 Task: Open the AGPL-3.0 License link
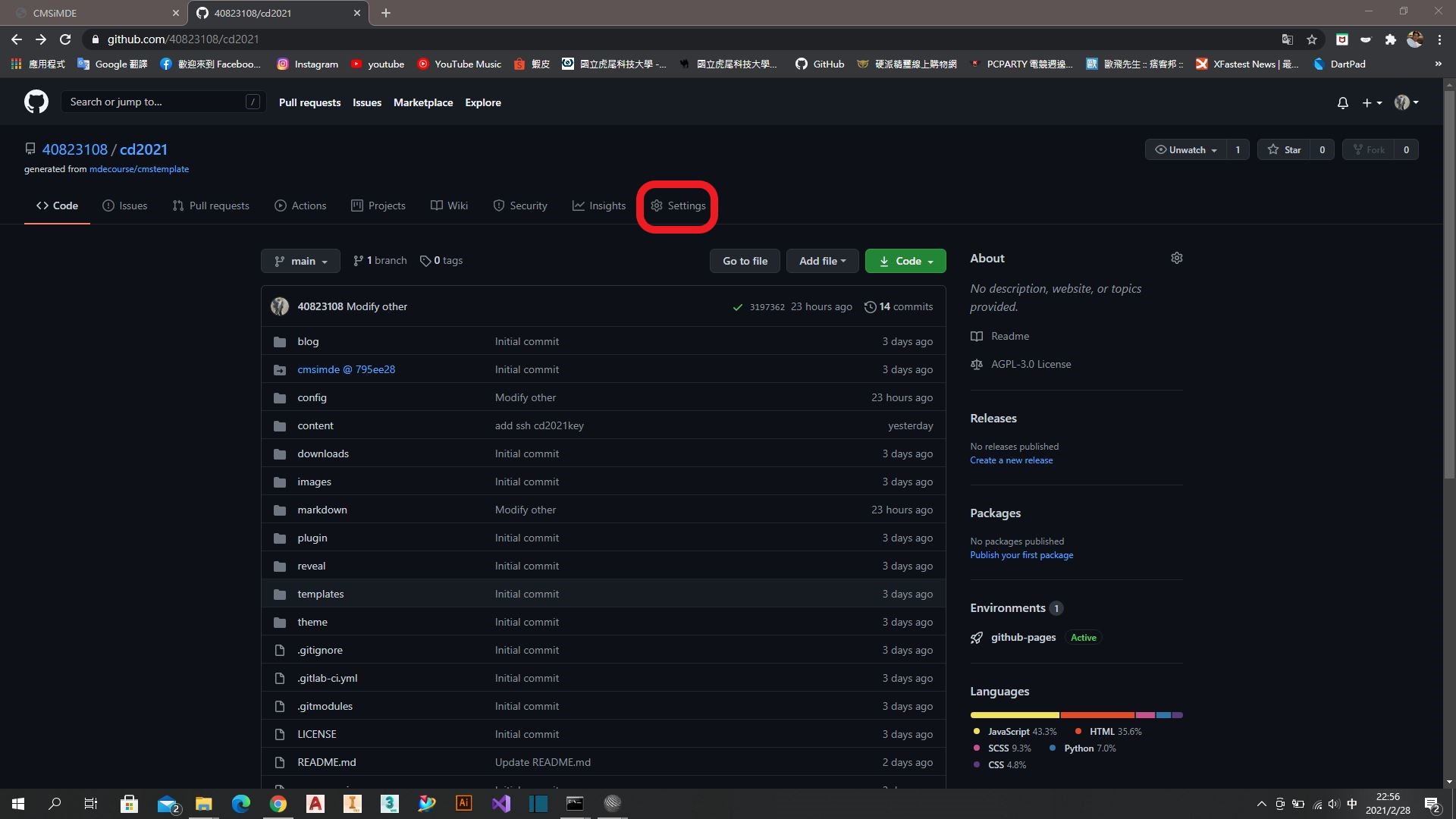1021,364
